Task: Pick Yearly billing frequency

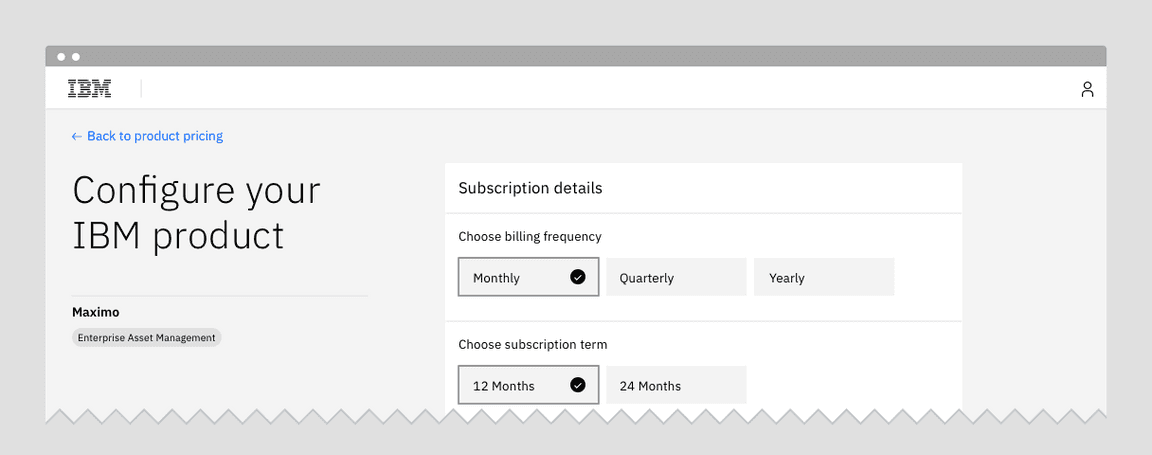Action: point(823,278)
